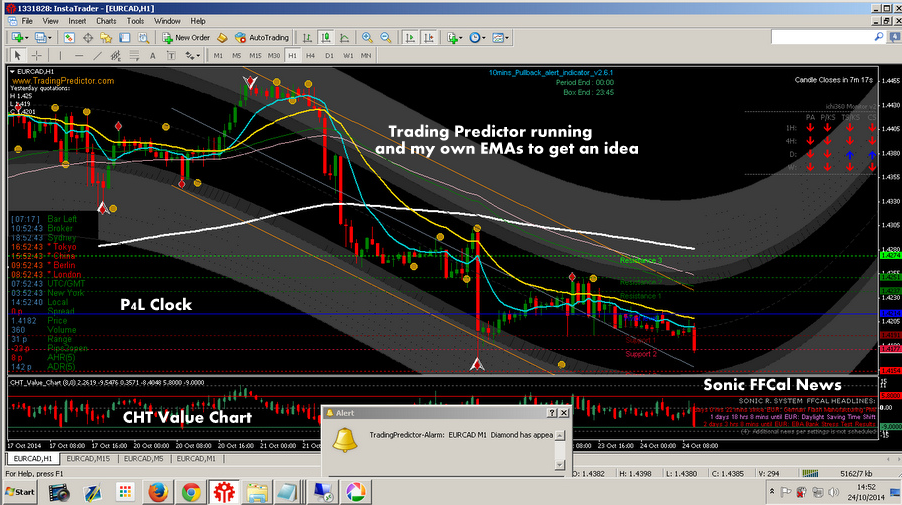Screen dimensions: 902x505
Task: Open the Strategy Tester icon
Action: pos(143,37)
